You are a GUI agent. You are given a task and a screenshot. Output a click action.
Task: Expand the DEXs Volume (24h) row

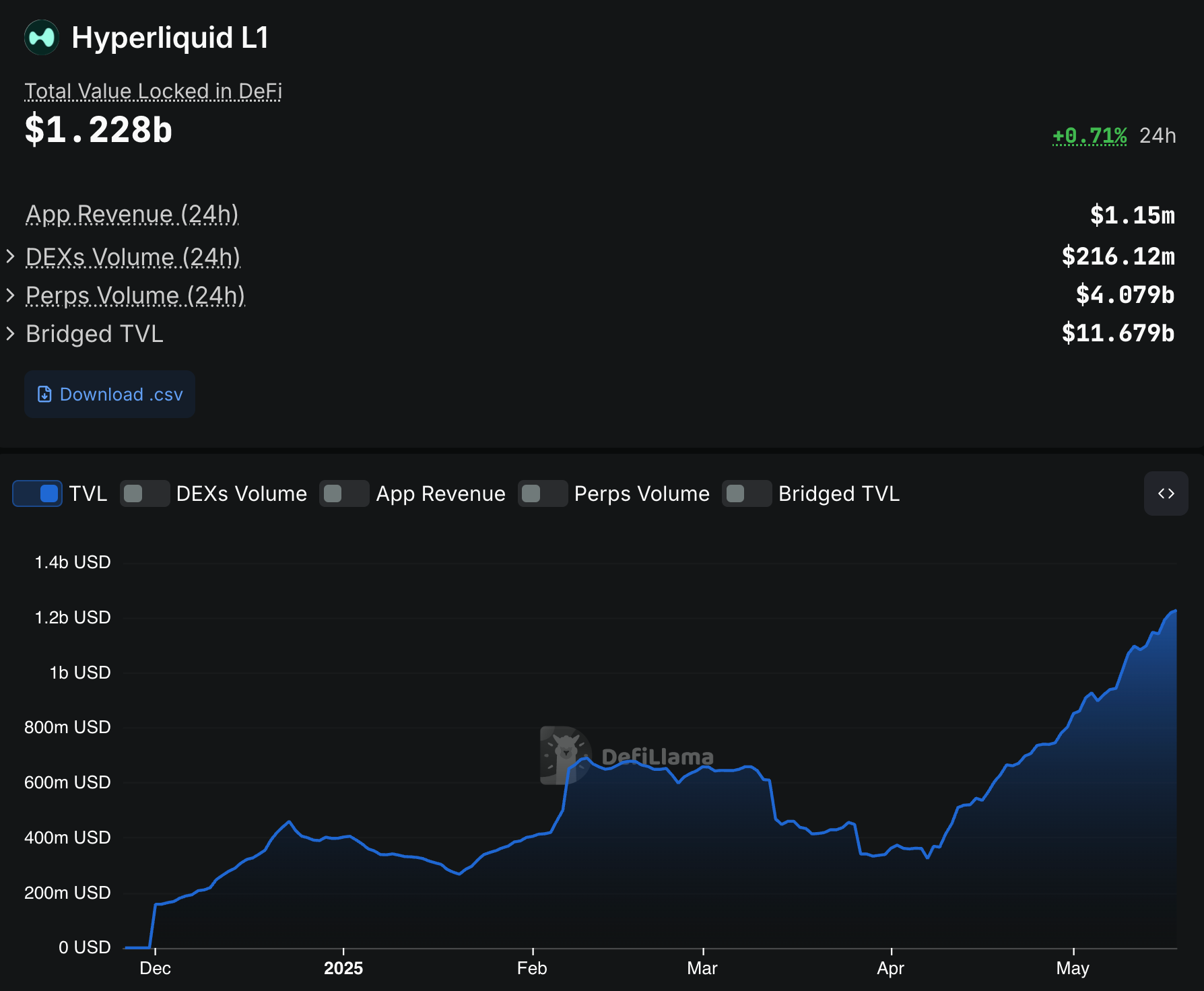click(10, 257)
